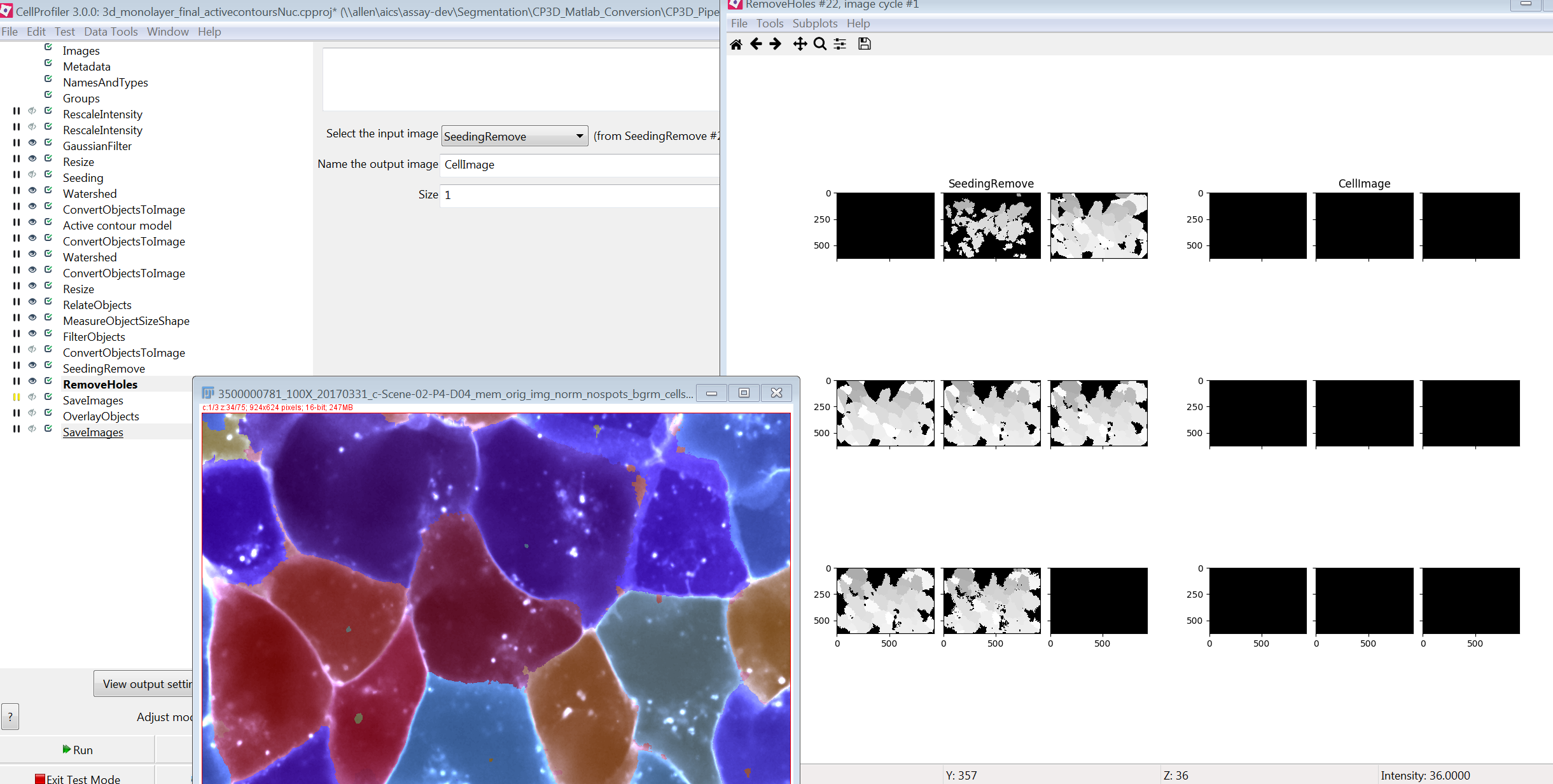
Task: Go forward using the right arrow navigation icon
Action: 775,44
